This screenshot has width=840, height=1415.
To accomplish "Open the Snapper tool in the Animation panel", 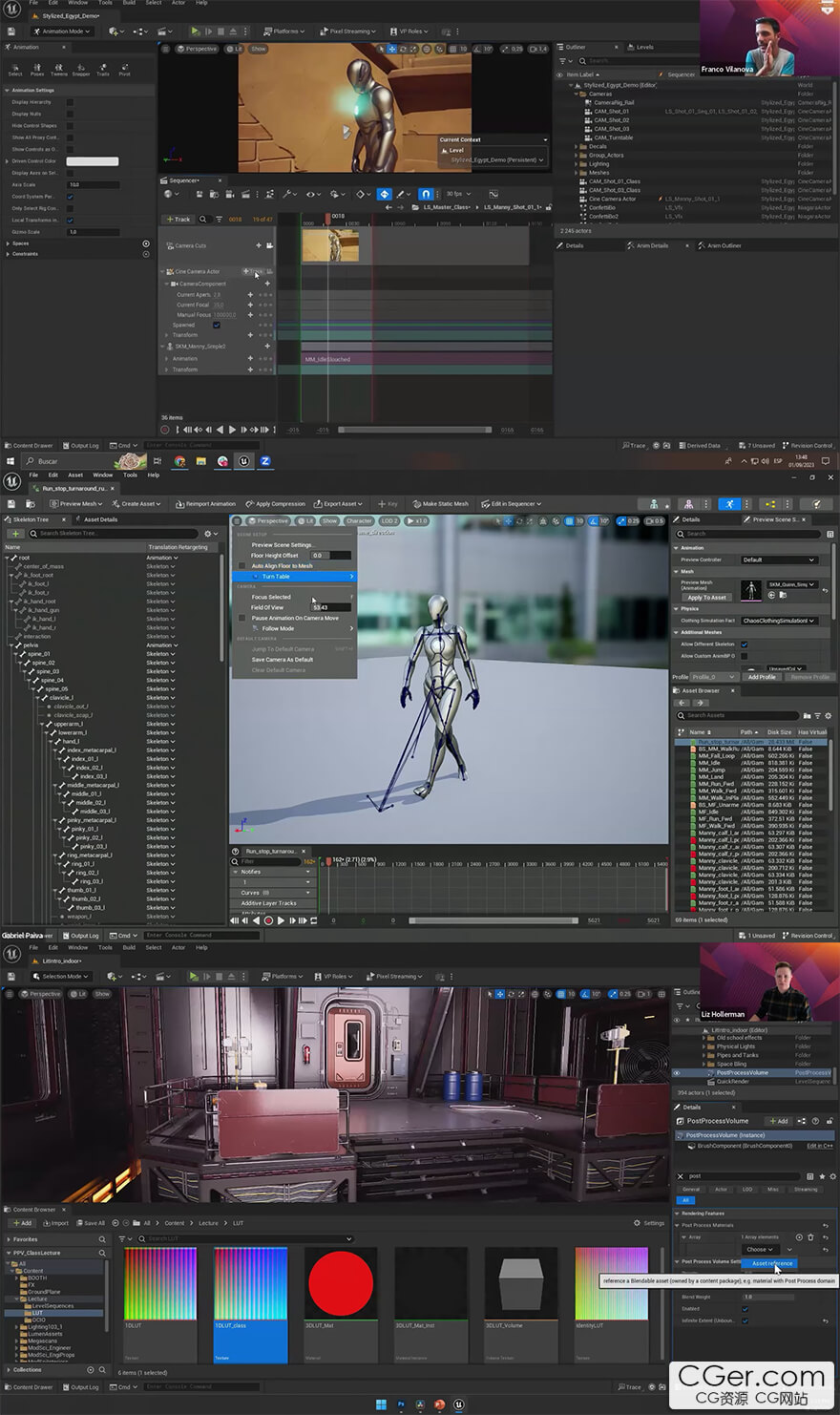I will [81, 69].
